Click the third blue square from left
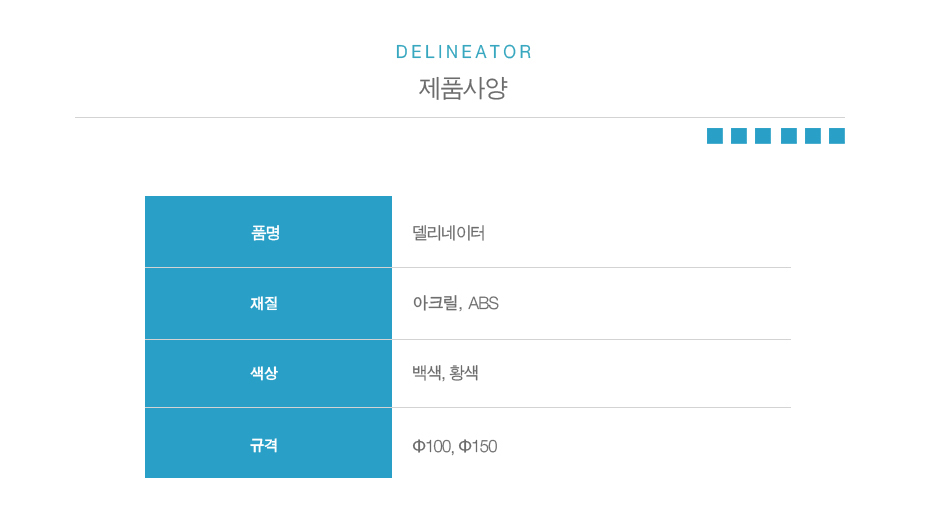 (763, 136)
